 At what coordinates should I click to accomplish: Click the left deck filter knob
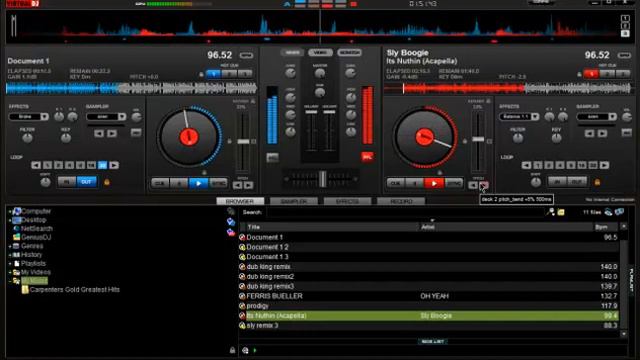27,138
